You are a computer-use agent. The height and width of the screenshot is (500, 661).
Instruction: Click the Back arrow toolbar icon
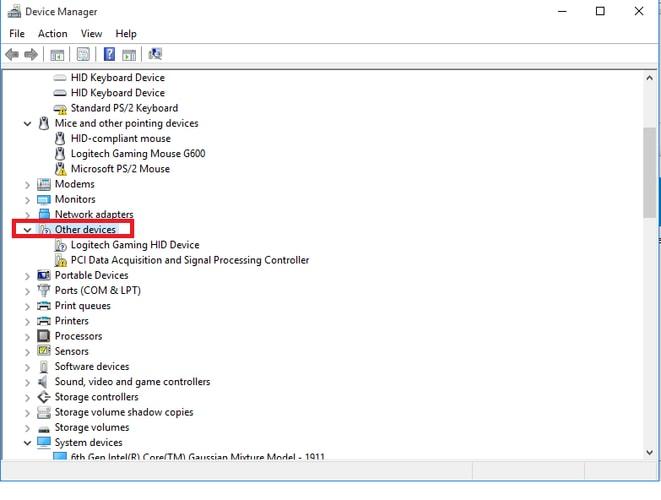click(x=12, y=54)
